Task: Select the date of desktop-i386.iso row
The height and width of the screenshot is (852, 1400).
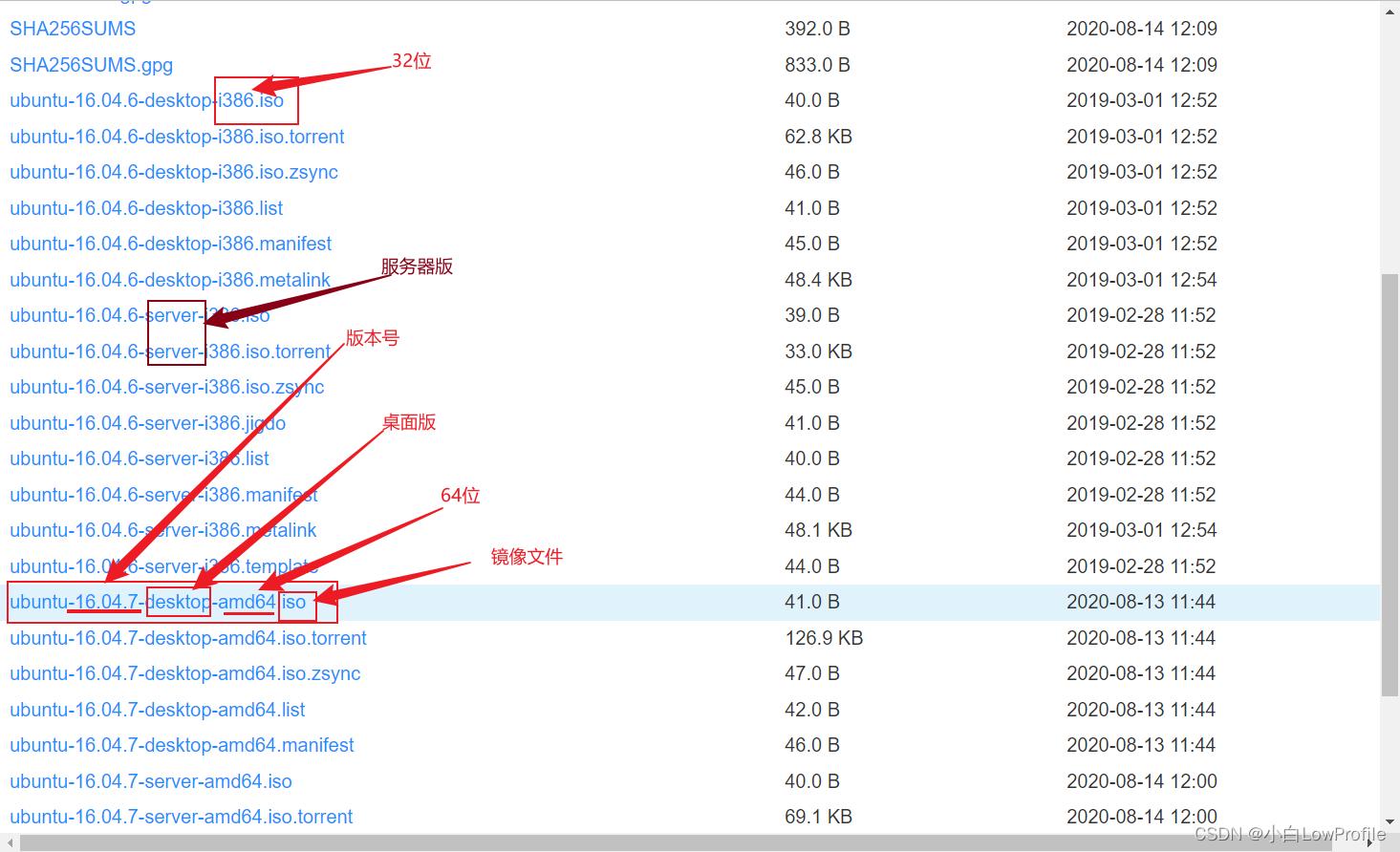Action: click(1142, 100)
